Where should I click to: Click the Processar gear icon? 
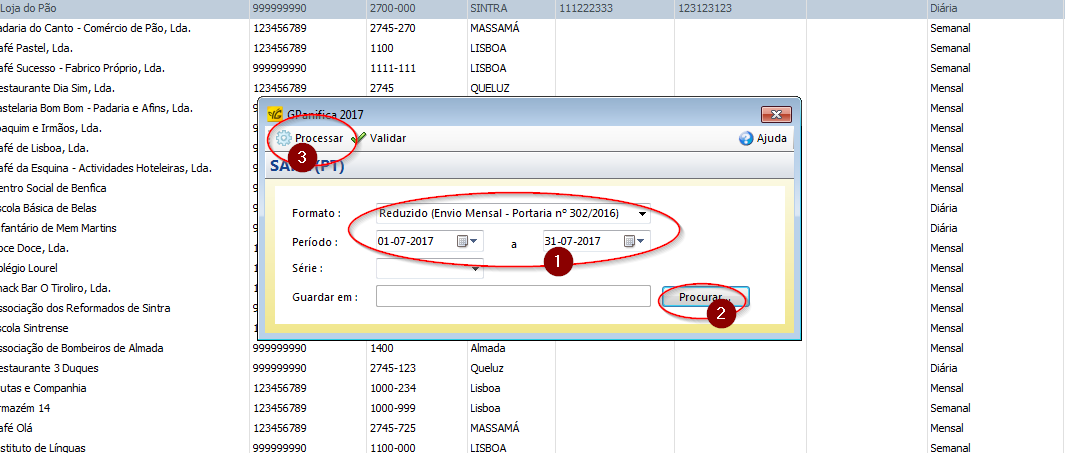(x=284, y=139)
